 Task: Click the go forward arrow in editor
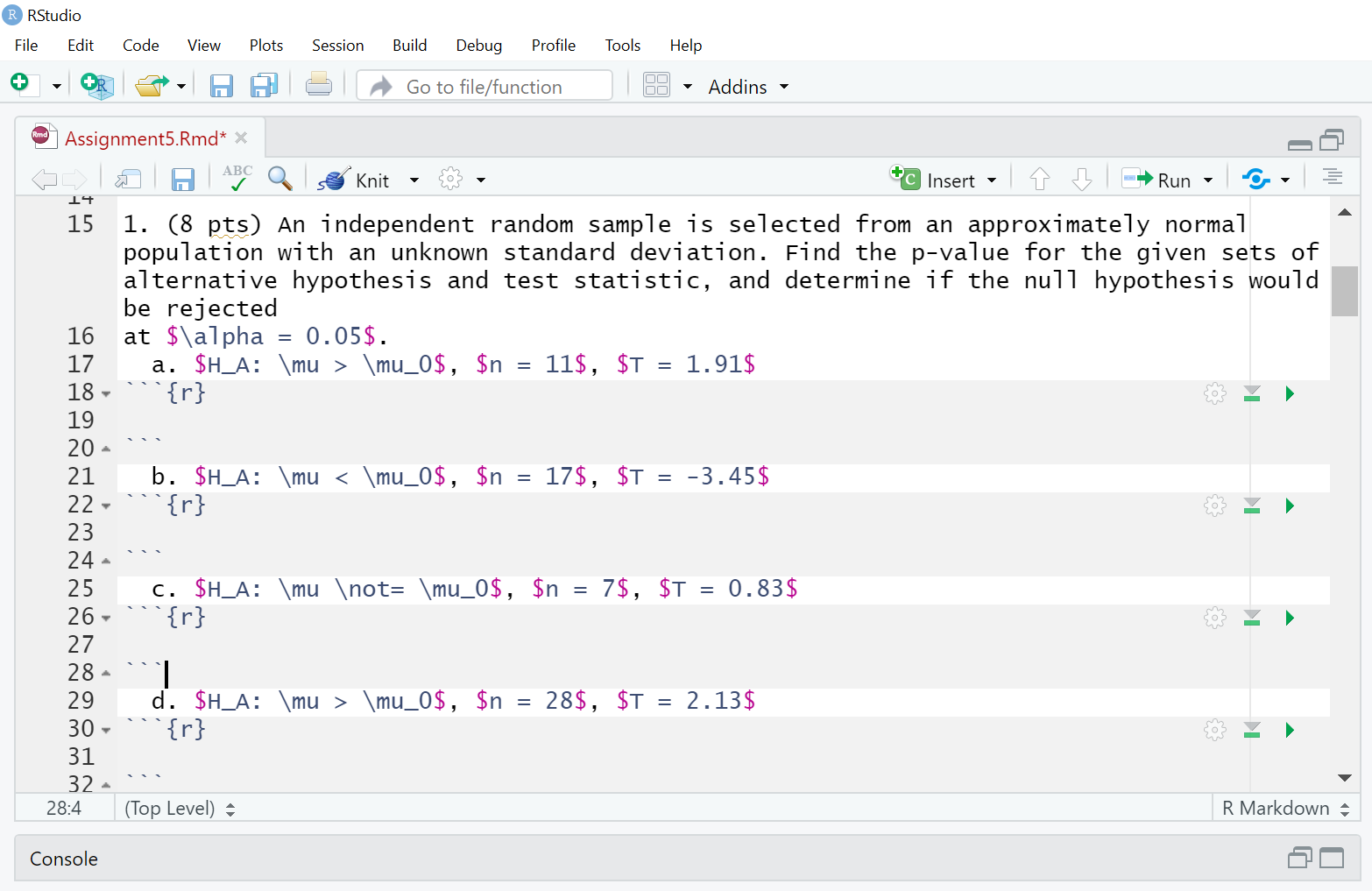(x=75, y=180)
